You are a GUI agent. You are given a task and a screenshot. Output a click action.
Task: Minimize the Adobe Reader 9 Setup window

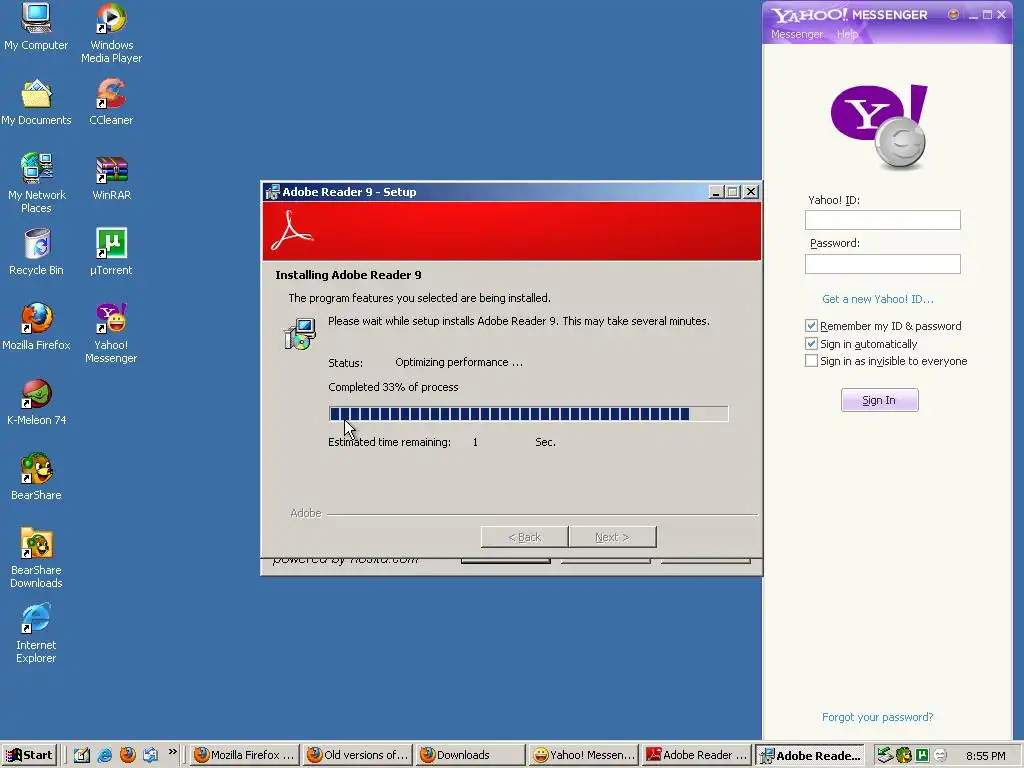point(716,192)
